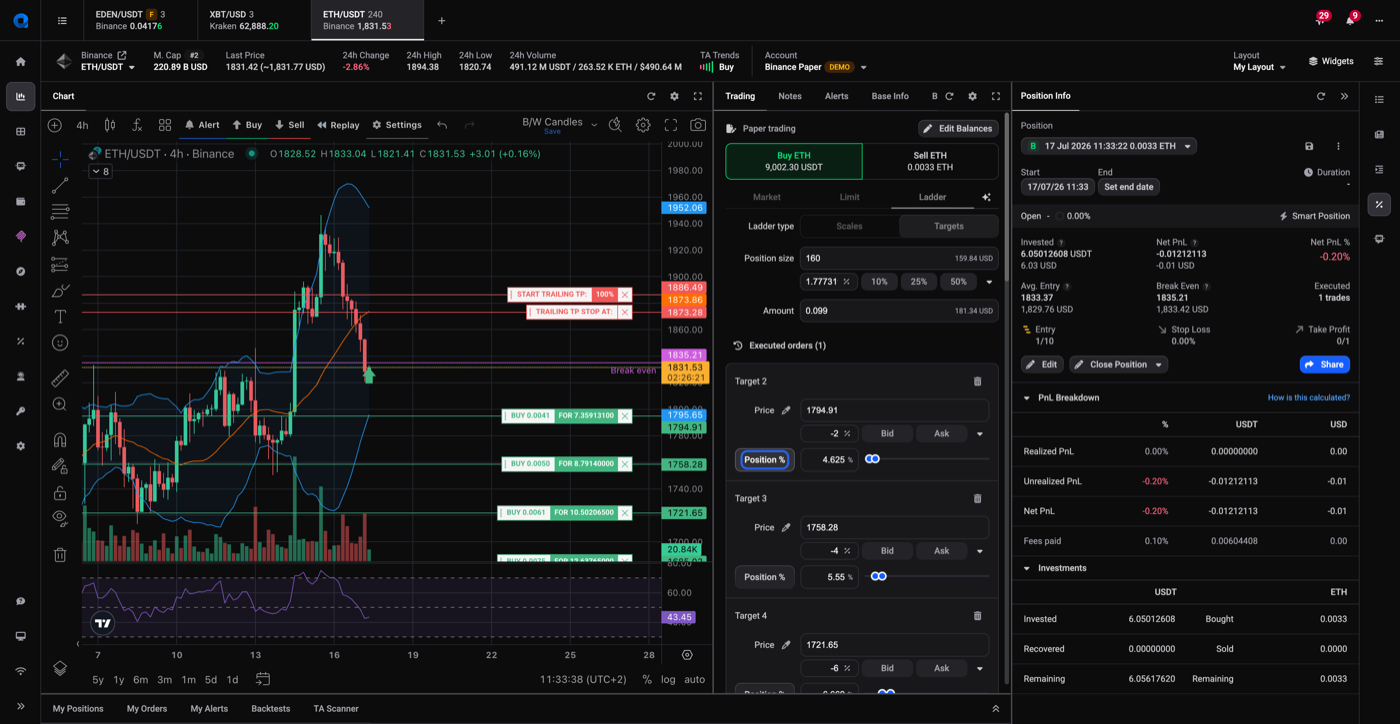Open the My Orders bottom tab
Image resolution: width=1400 pixels, height=724 pixels.
[x=147, y=709]
